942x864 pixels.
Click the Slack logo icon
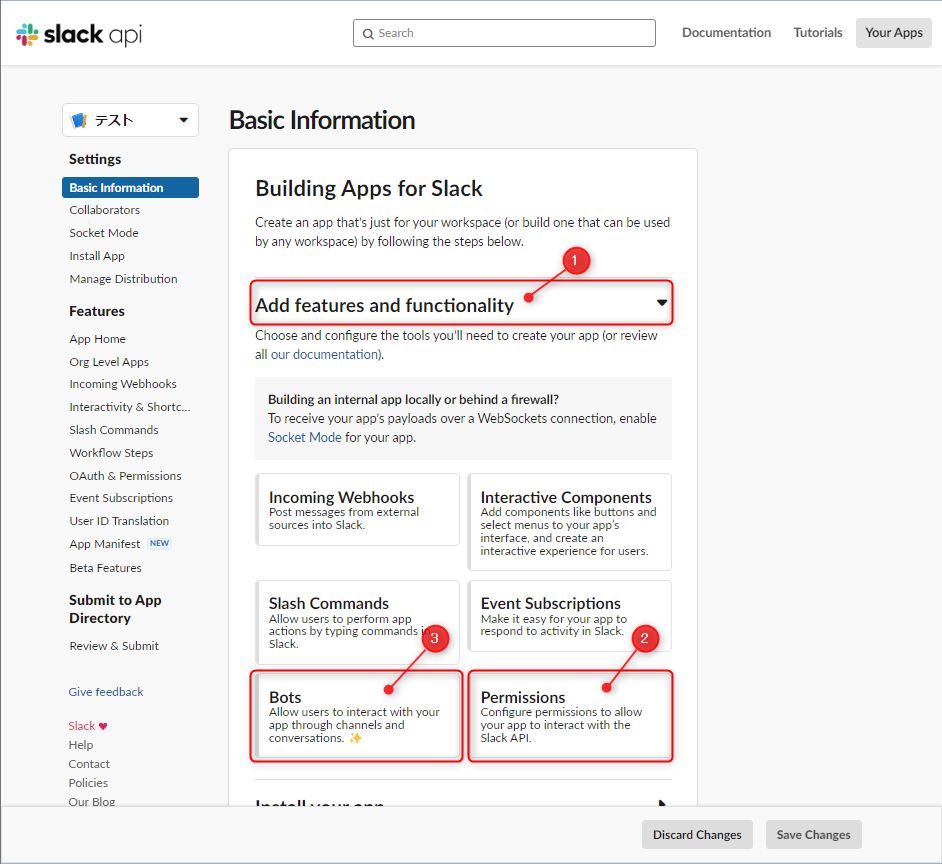pyautogui.click(x=26, y=31)
